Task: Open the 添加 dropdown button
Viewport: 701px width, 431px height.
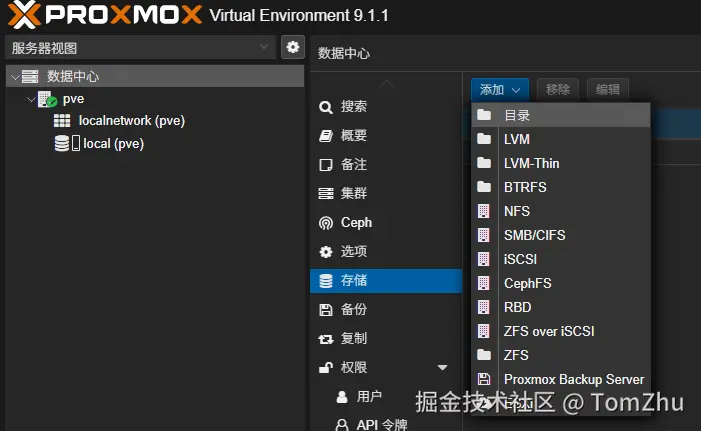Action: point(500,89)
